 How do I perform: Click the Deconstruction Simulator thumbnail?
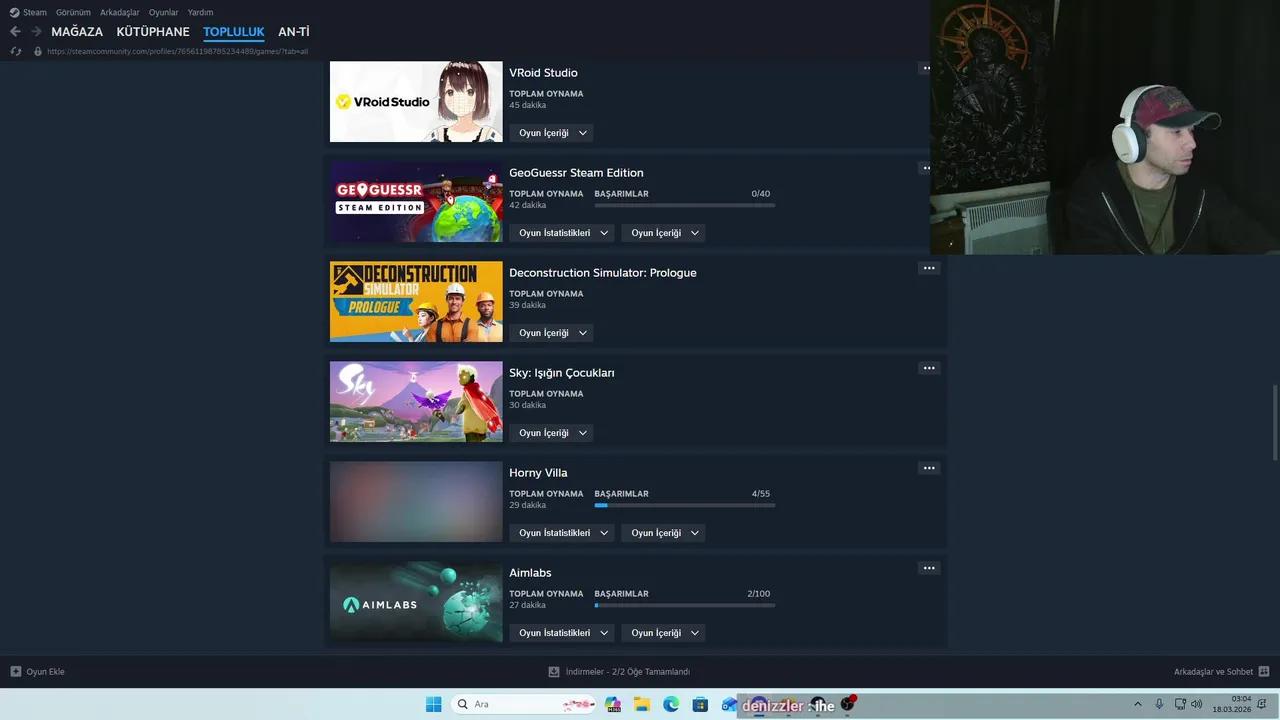pyautogui.click(x=416, y=302)
